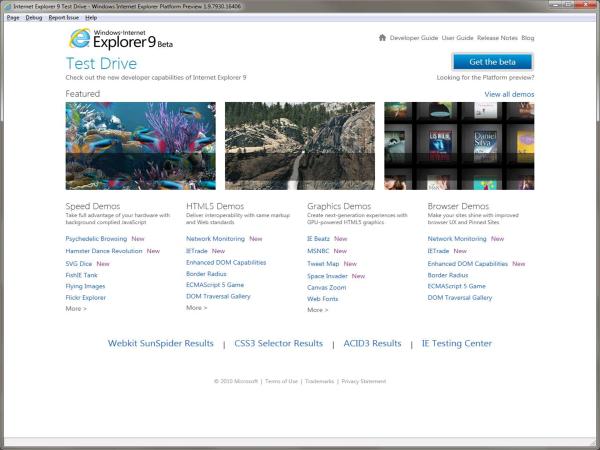Launch the Space Invader demo
Image resolution: width=600 pixels, height=450 pixels.
(x=327, y=276)
